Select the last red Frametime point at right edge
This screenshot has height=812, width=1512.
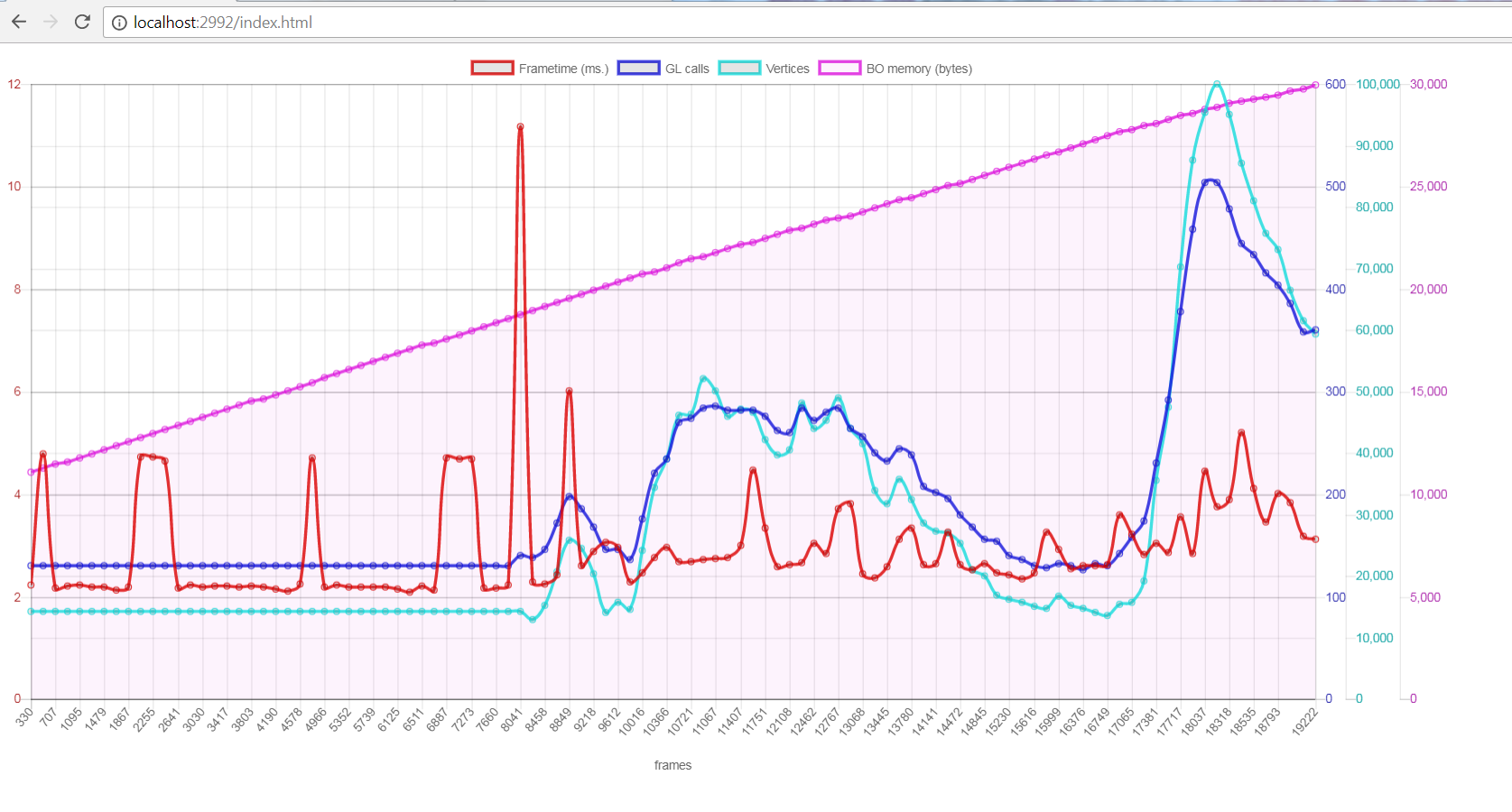[x=1315, y=540]
